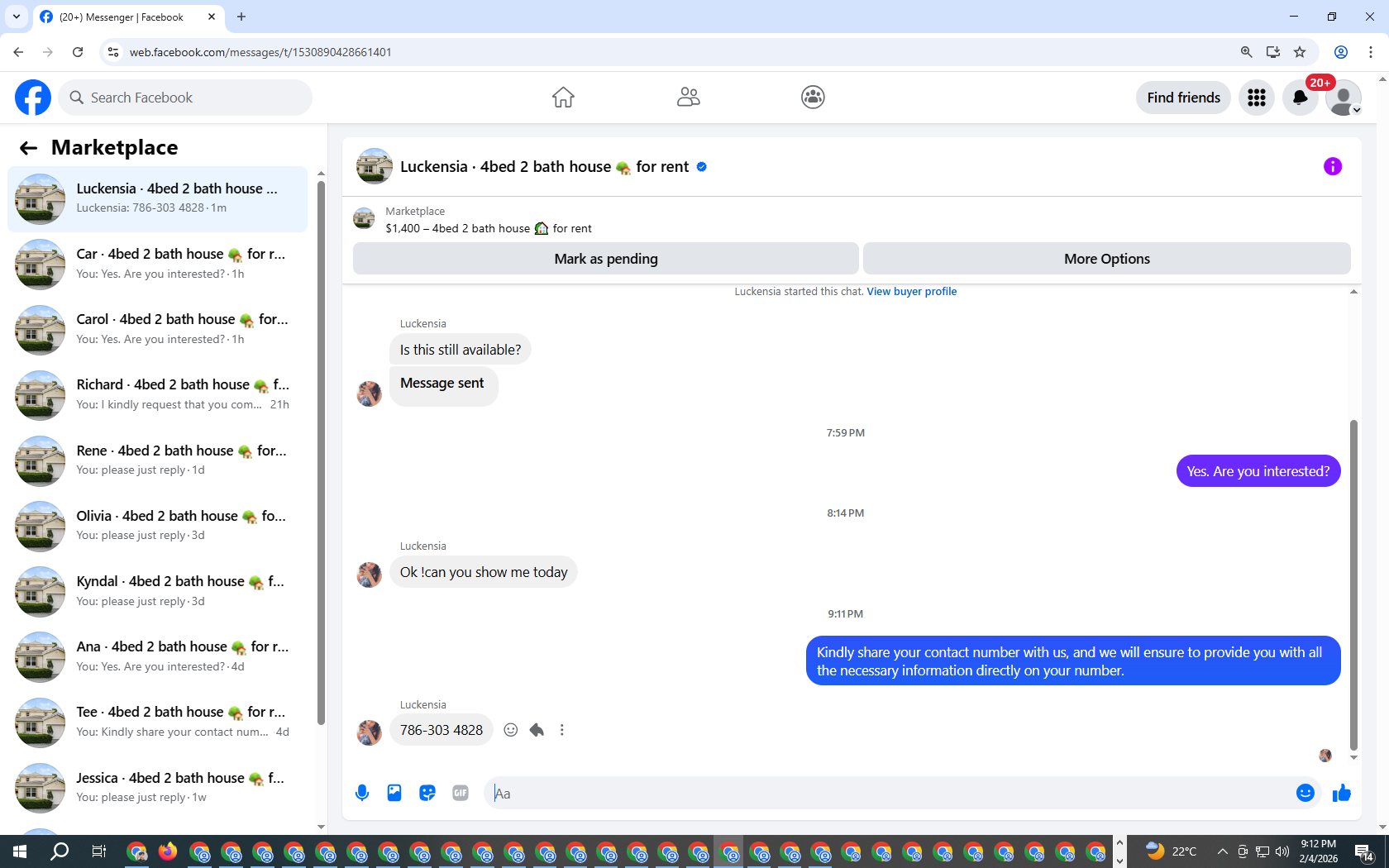
Task: Open the Facebook menu grid icon
Action: 1257,98
